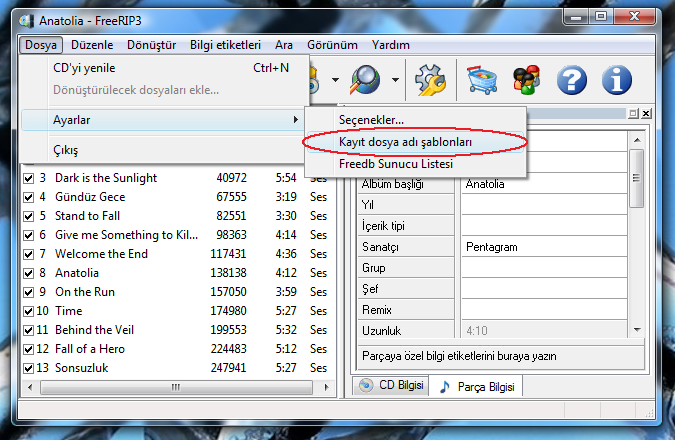Click the track list scroll right arrow
The width and height of the screenshot is (675, 440).
click(x=326, y=387)
